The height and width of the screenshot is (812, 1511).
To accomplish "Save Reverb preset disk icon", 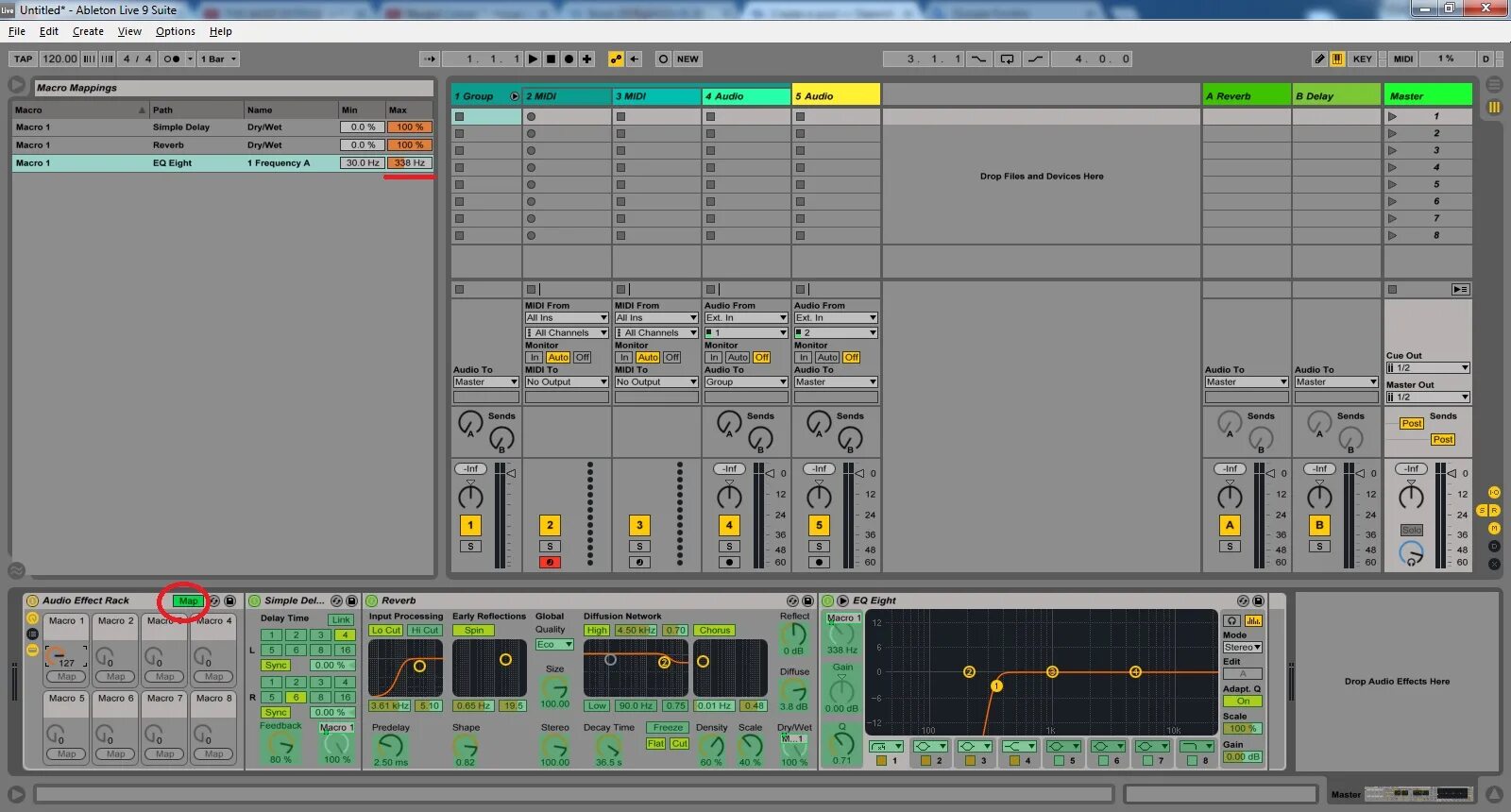I will tap(807, 601).
